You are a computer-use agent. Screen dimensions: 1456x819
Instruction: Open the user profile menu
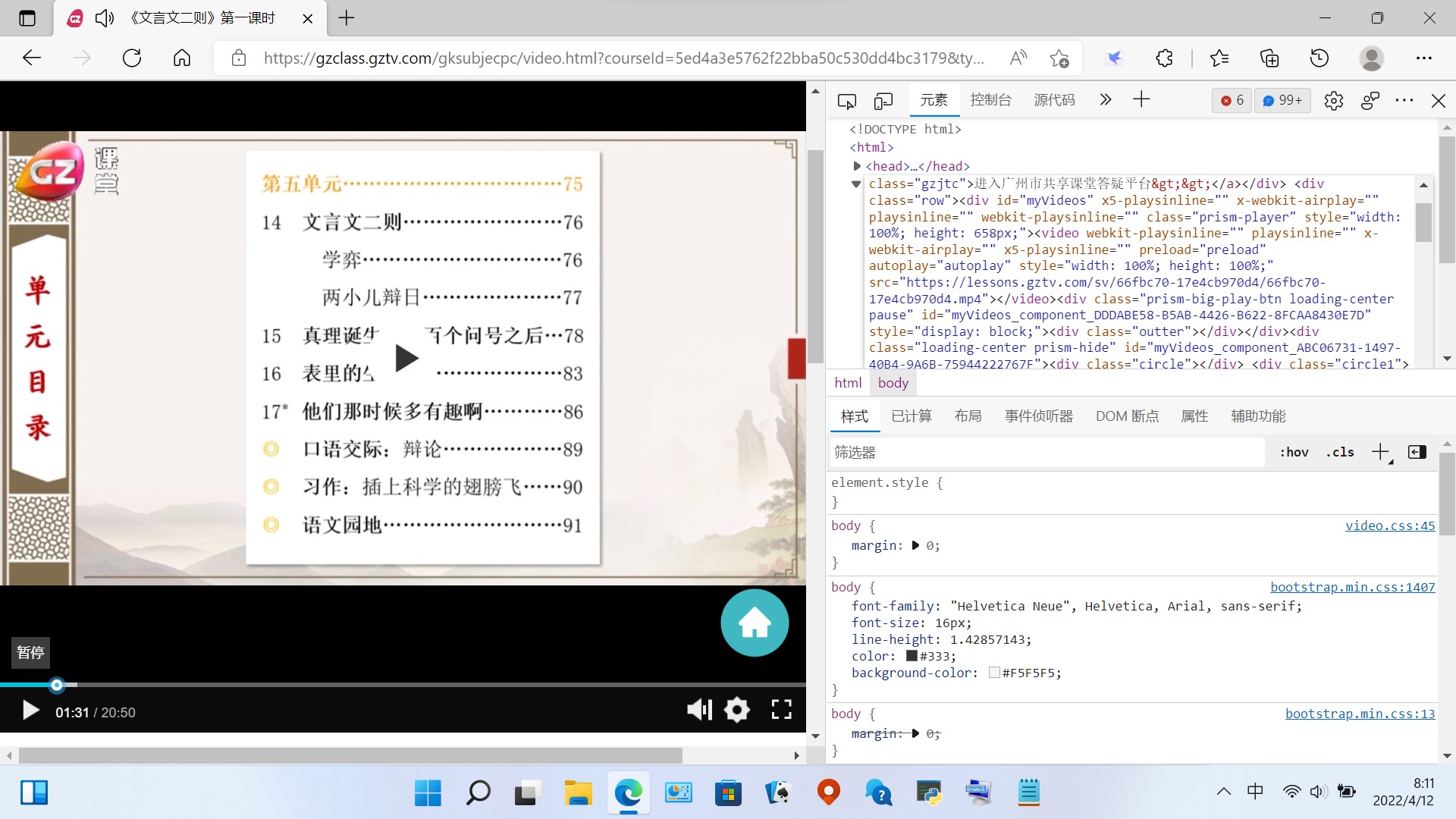[1371, 58]
